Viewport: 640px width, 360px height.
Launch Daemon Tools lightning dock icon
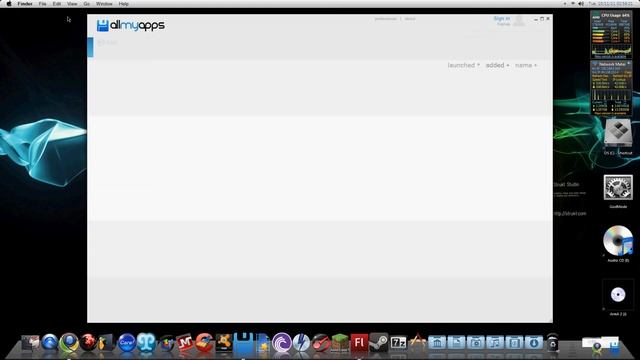tap(301, 342)
